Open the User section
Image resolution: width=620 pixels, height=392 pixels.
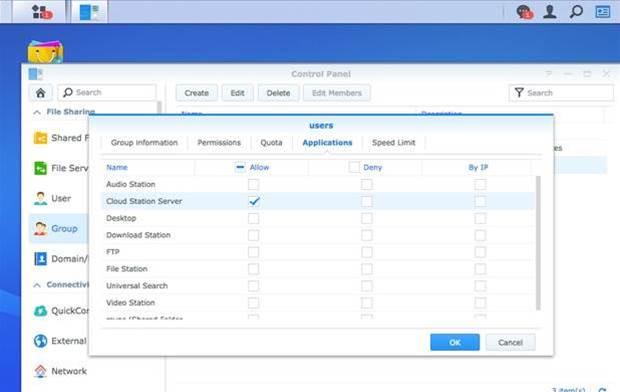tap(59, 198)
